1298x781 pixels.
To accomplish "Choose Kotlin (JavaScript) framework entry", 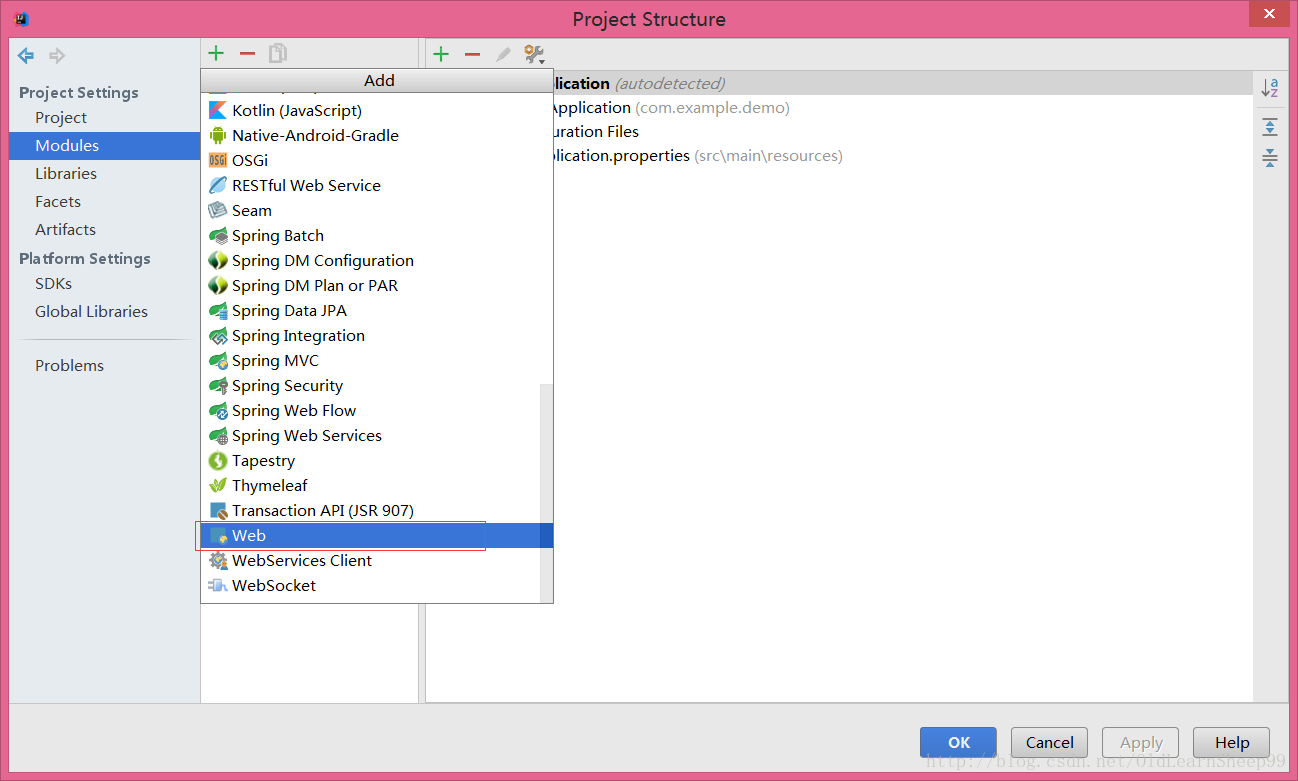I will tap(296, 111).
